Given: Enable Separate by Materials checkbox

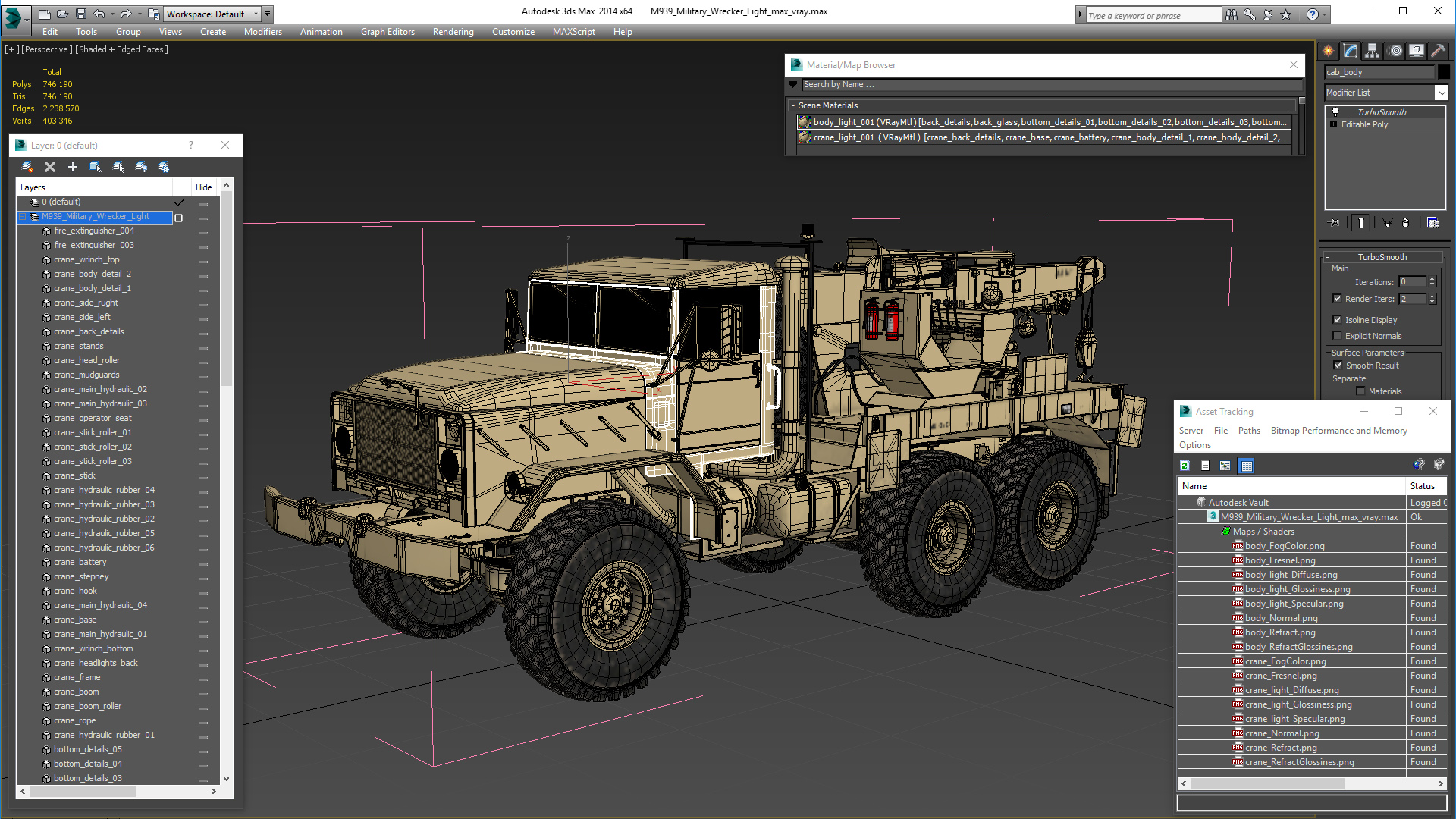Looking at the screenshot, I should pyautogui.click(x=1361, y=391).
